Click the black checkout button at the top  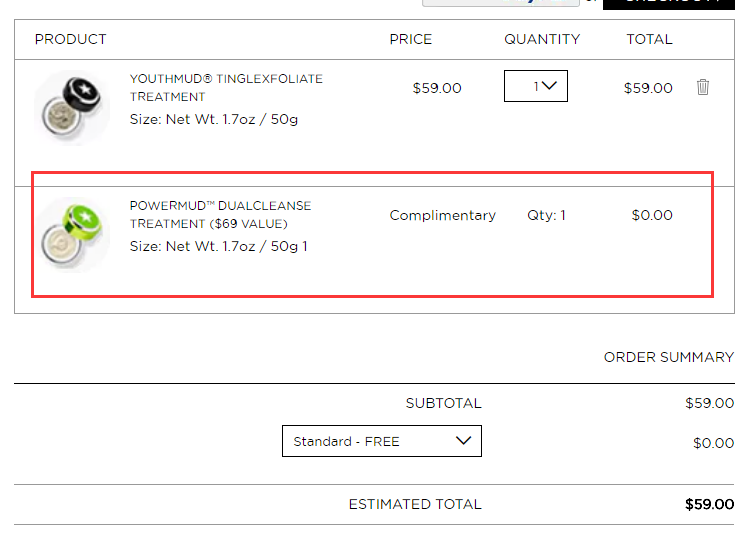point(669,4)
